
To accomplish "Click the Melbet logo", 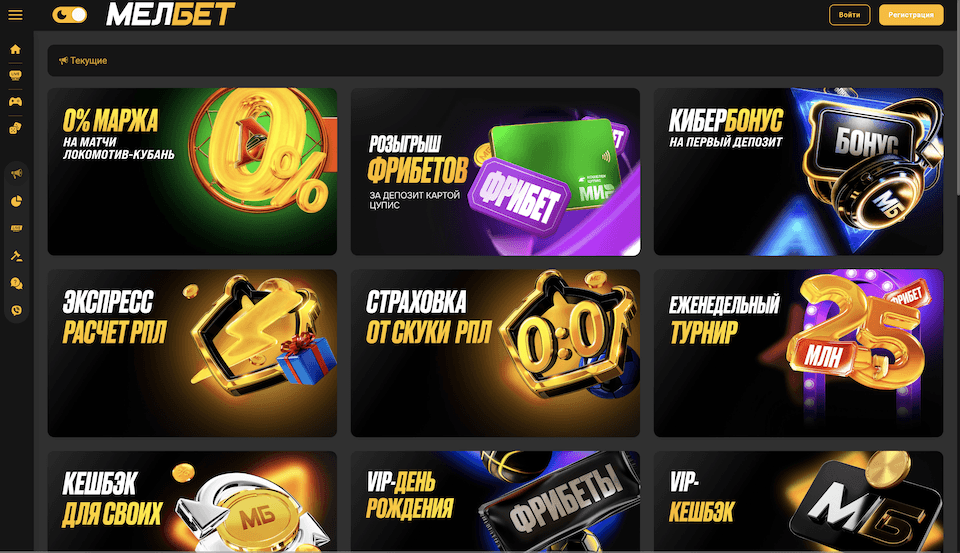I will coord(170,14).
